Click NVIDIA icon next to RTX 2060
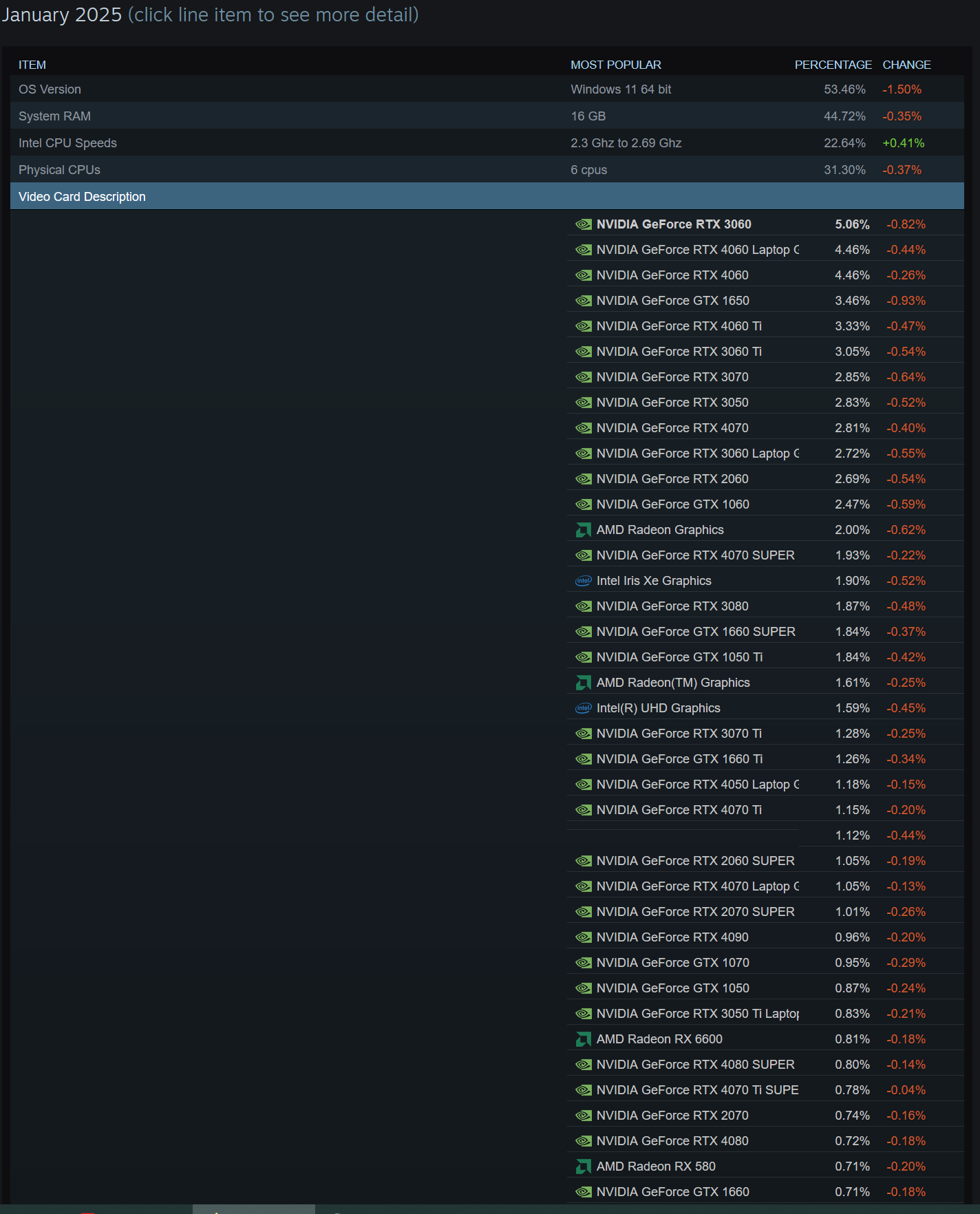Screen dimensions: 980x1214 (583, 479)
